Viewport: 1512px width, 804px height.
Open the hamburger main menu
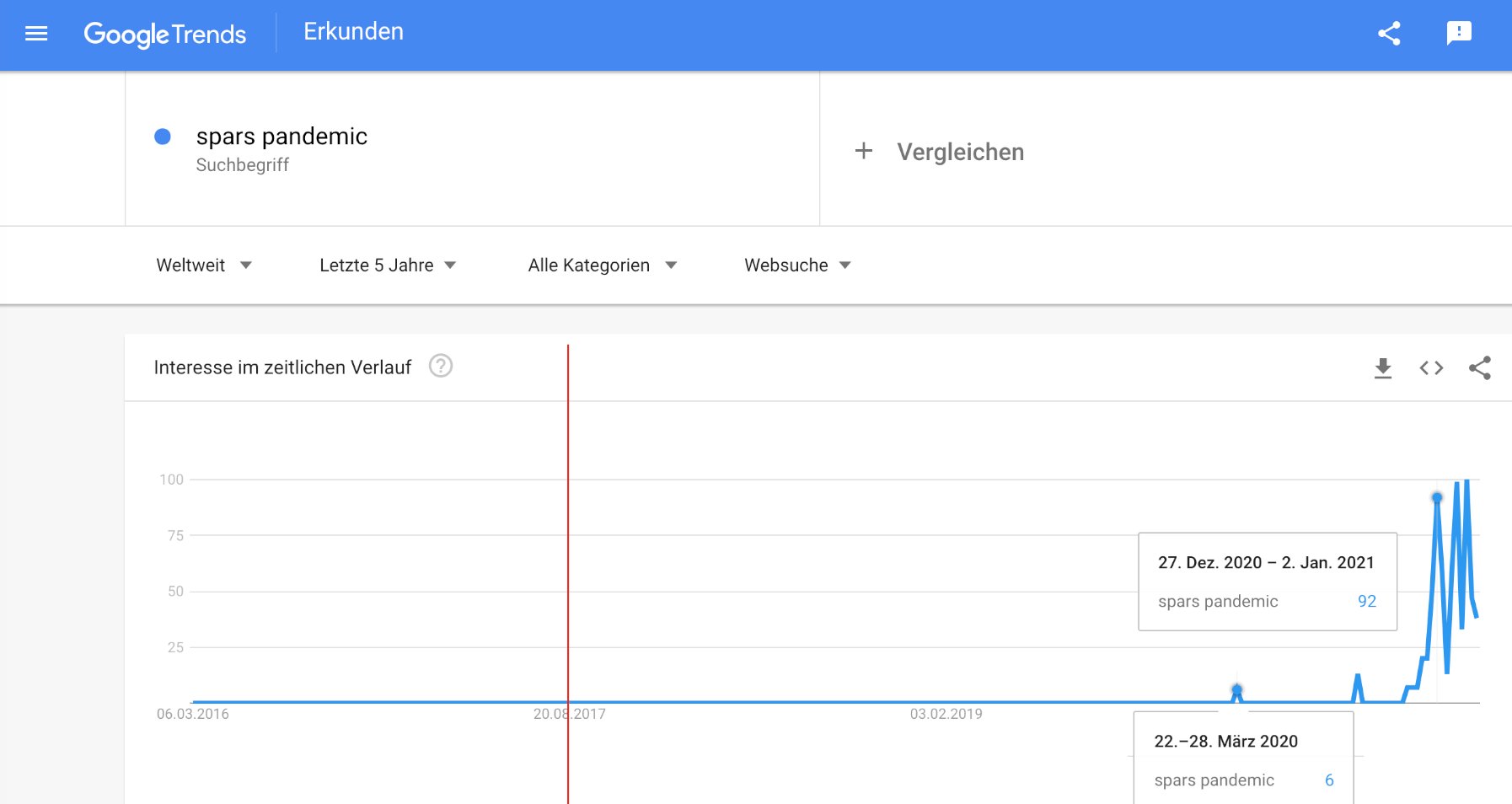pos(36,34)
